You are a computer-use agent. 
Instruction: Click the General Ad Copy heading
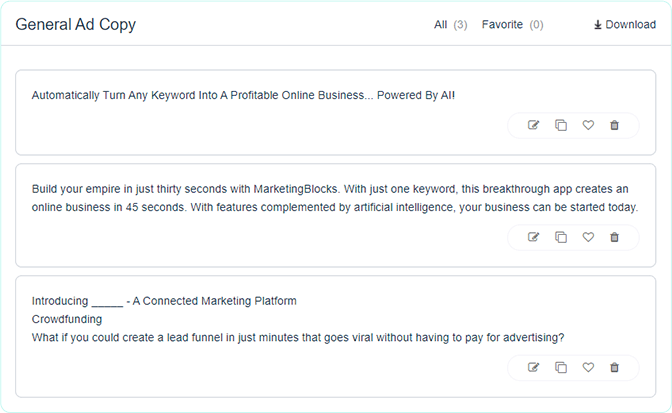coord(76,24)
